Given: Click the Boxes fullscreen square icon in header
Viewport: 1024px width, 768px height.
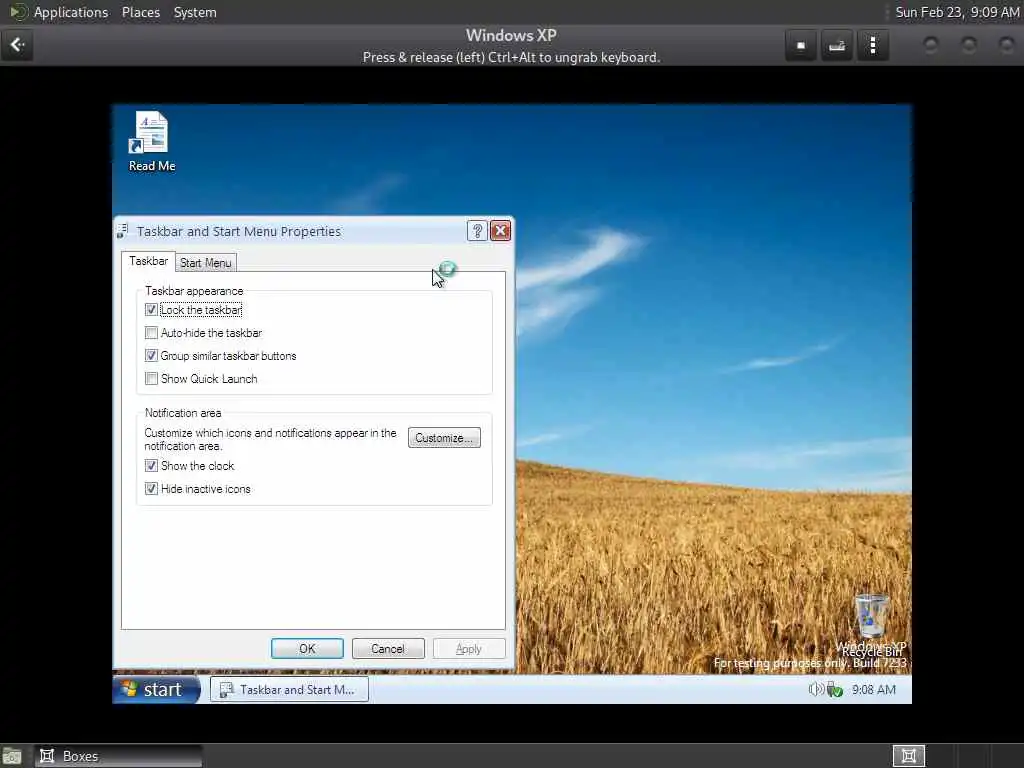Looking at the screenshot, I should [801, 45].
